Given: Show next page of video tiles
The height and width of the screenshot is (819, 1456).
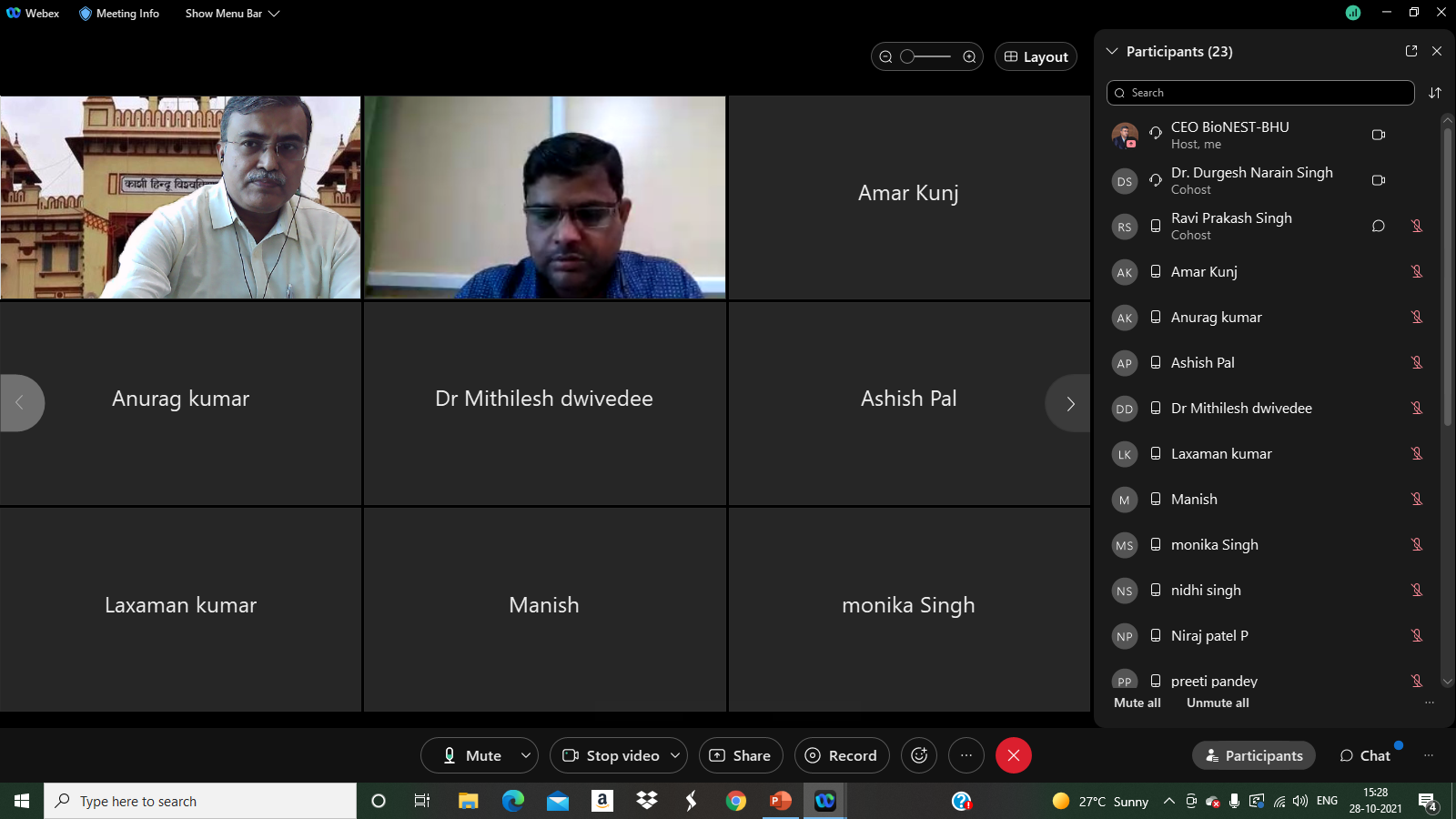Looking at the screenshot, I should [x=1070, y=403].
